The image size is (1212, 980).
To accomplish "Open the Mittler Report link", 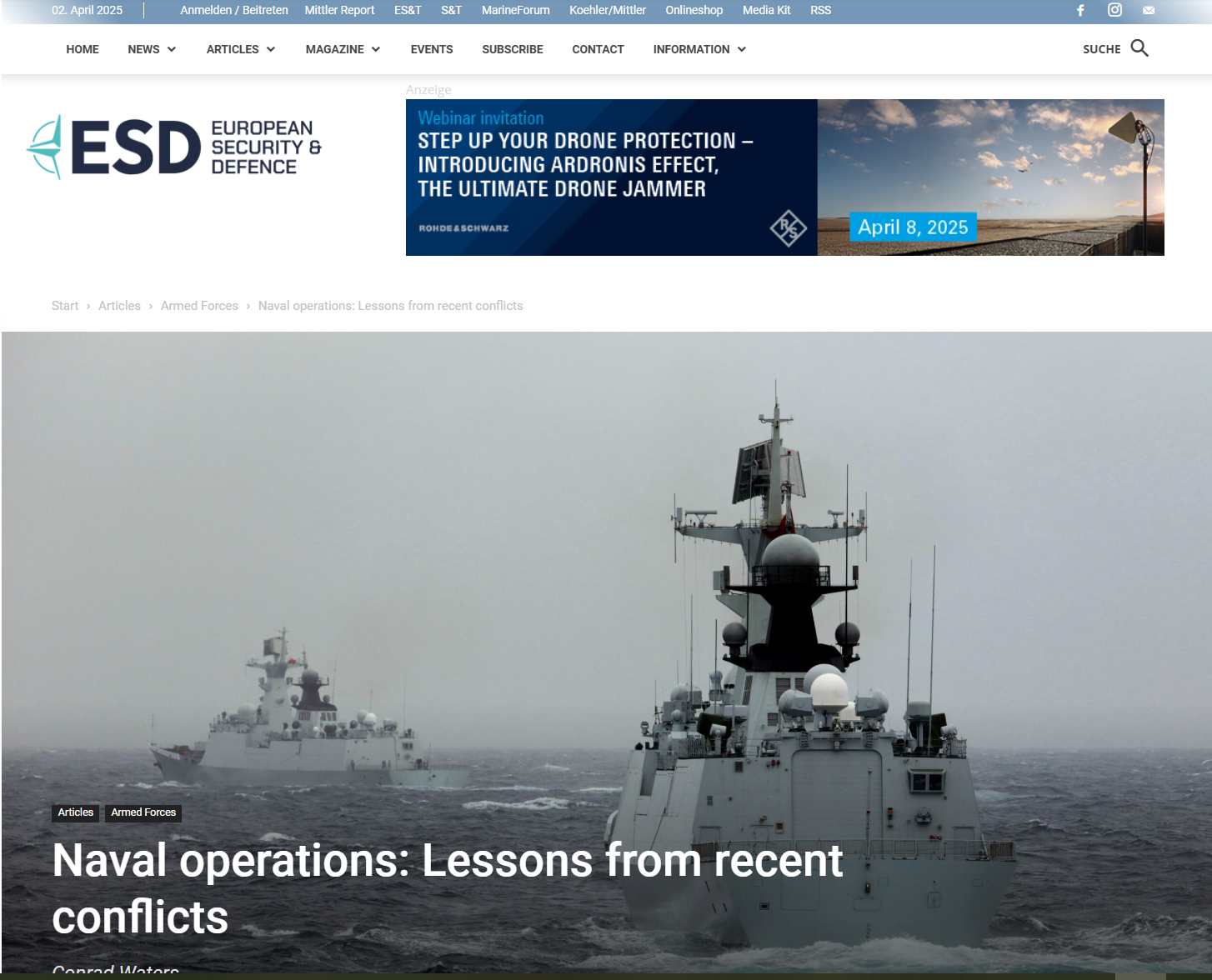I will point(339,10).
